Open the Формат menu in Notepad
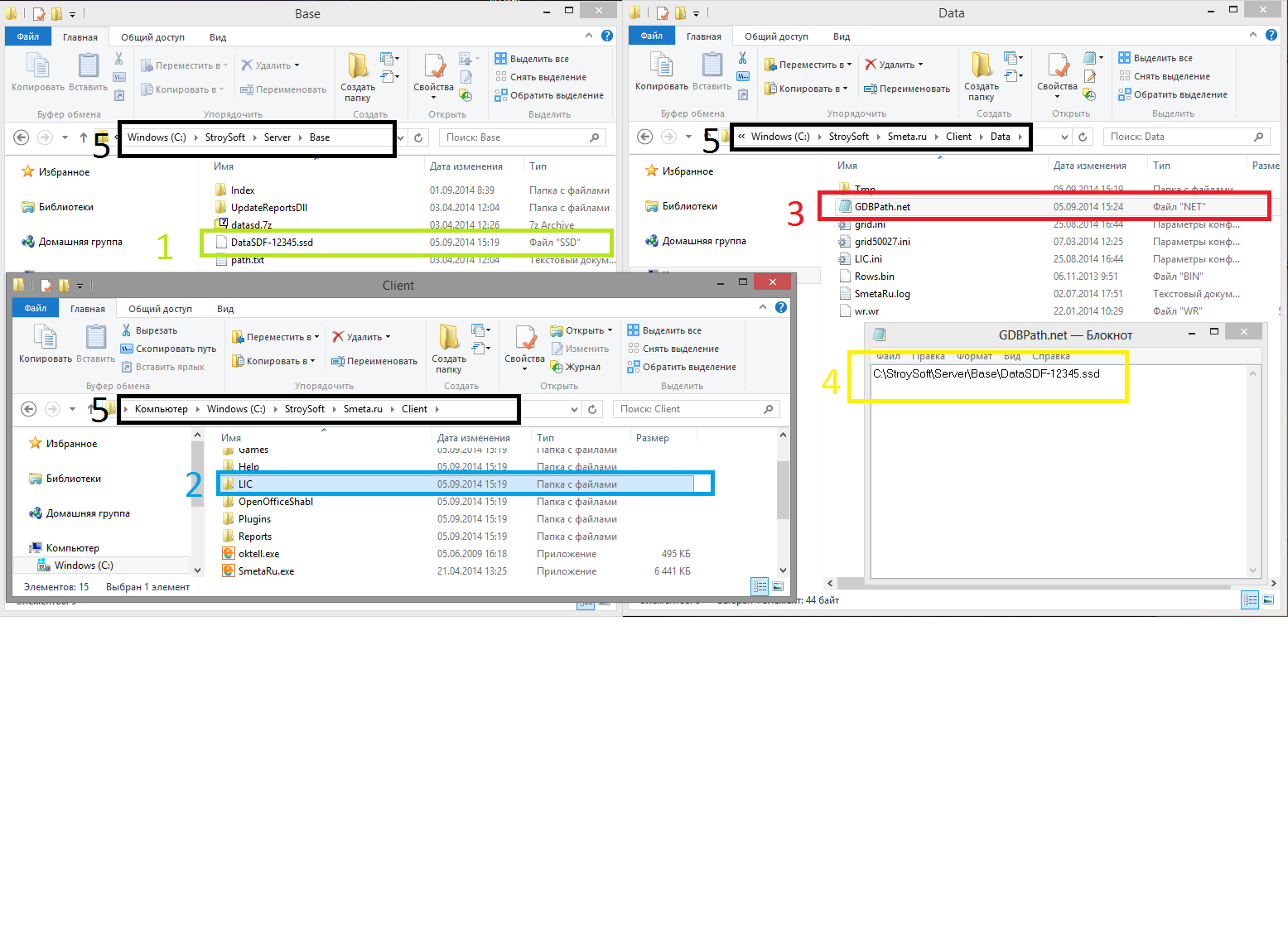 pos(974,356)
